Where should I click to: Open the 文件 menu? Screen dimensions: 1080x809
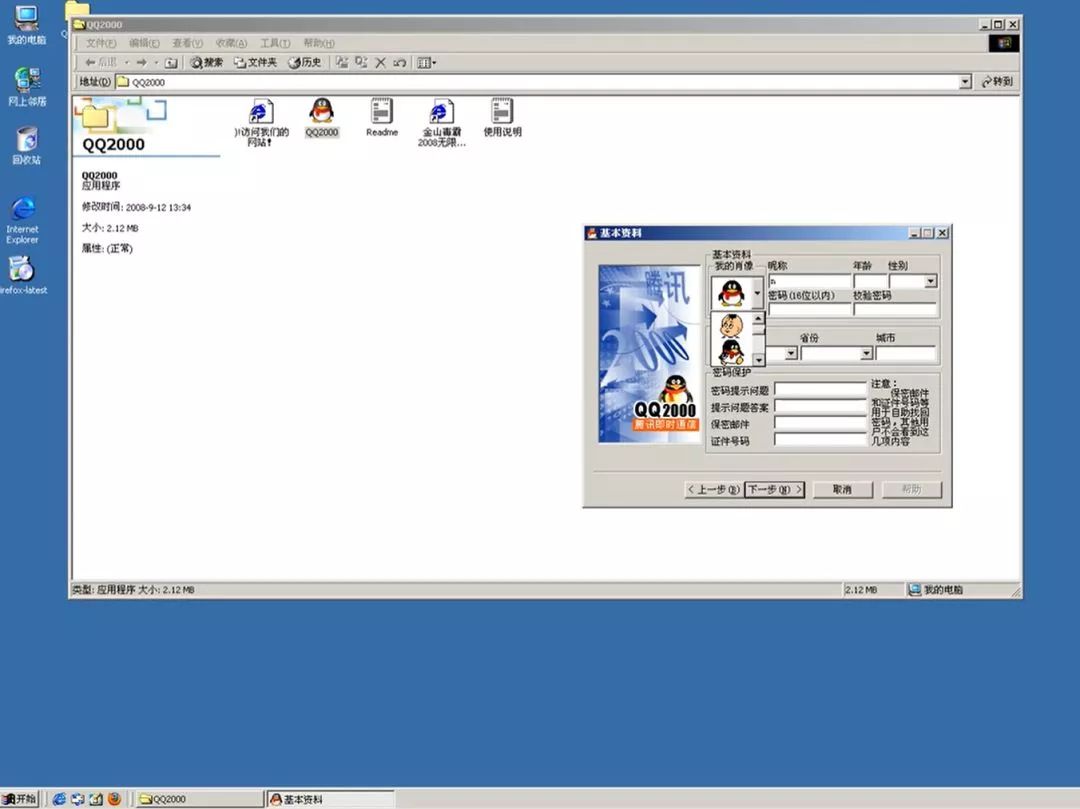coord(101,43)
